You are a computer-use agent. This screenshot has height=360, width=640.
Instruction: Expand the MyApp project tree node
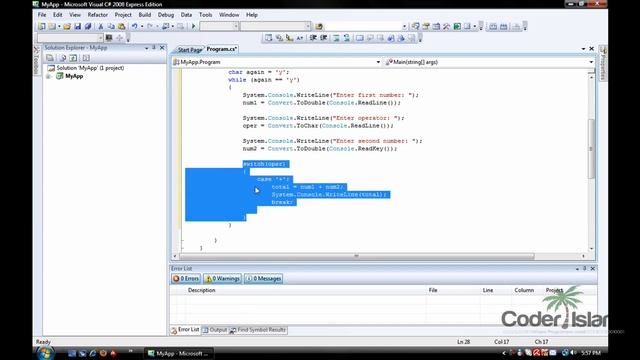click(x=49, y=76)
